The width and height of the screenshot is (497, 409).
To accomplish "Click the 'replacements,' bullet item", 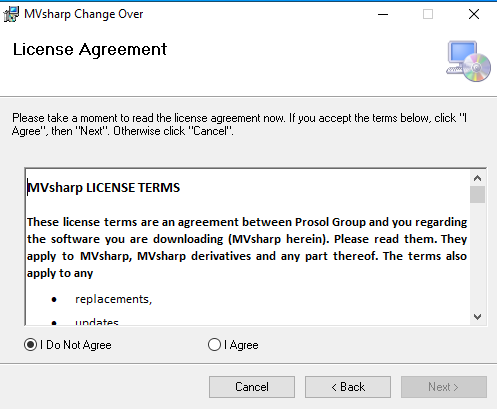I will 113,299.
